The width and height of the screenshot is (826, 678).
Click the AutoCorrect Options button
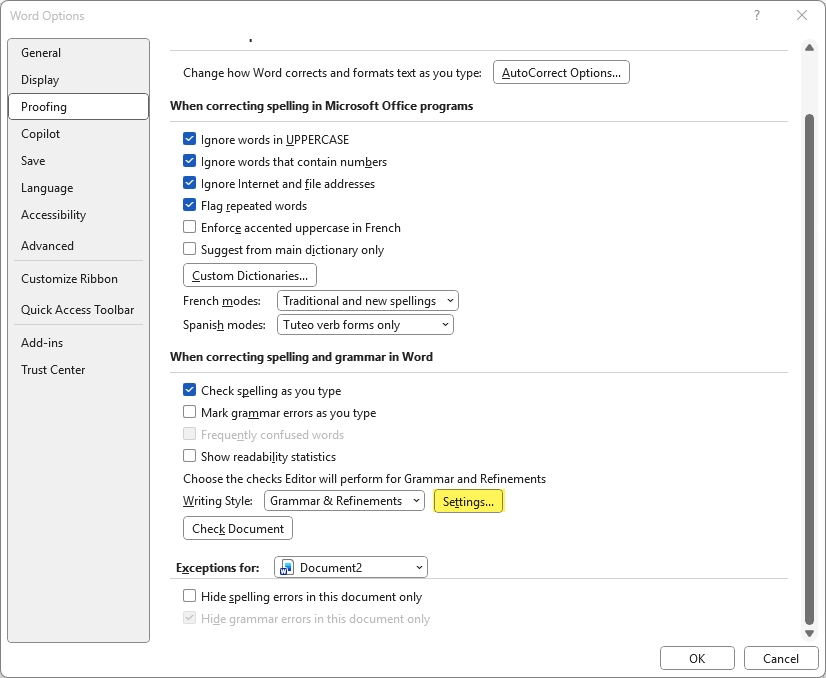click(x=561, y=72)
